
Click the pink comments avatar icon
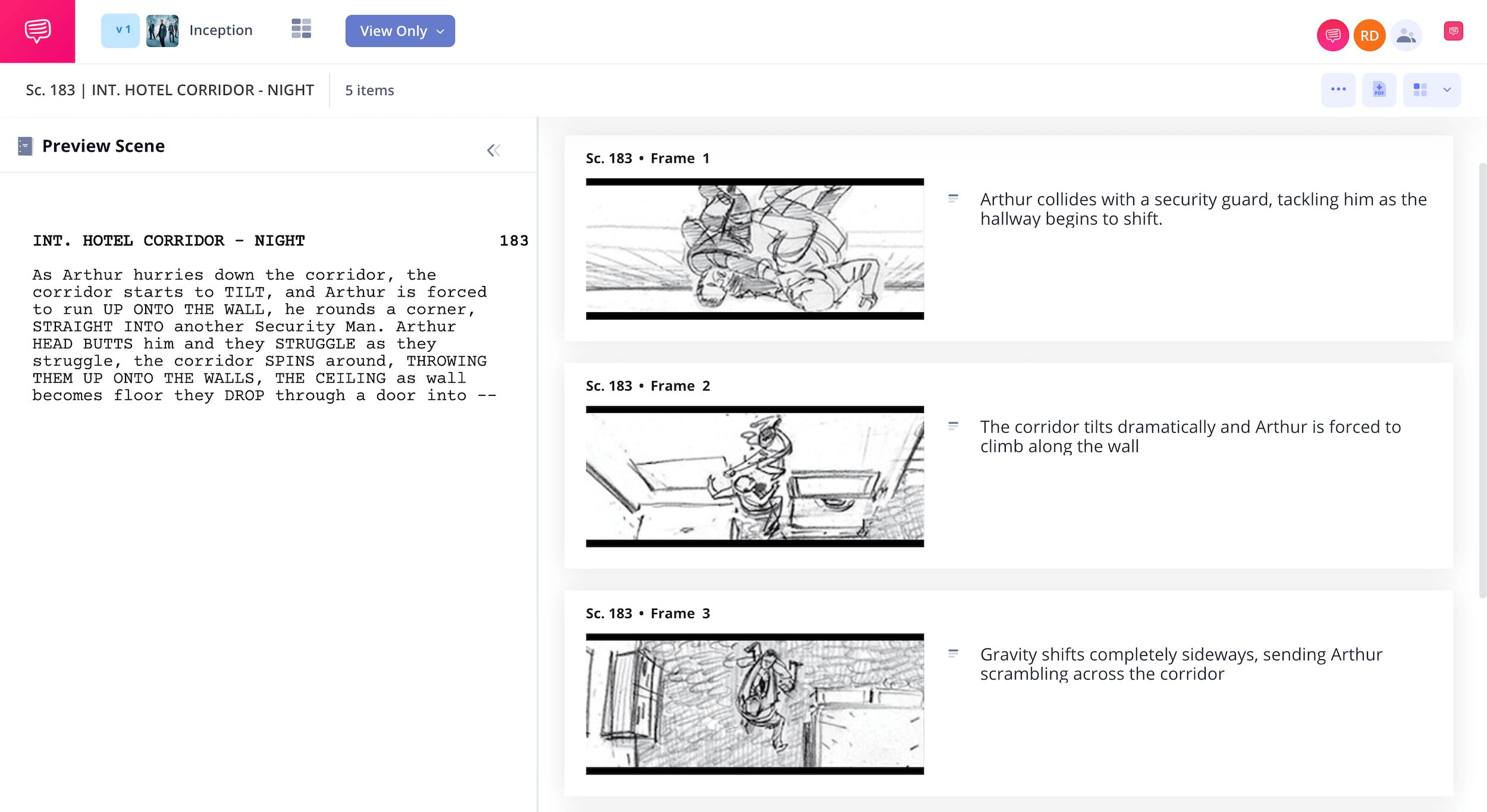1332,36
